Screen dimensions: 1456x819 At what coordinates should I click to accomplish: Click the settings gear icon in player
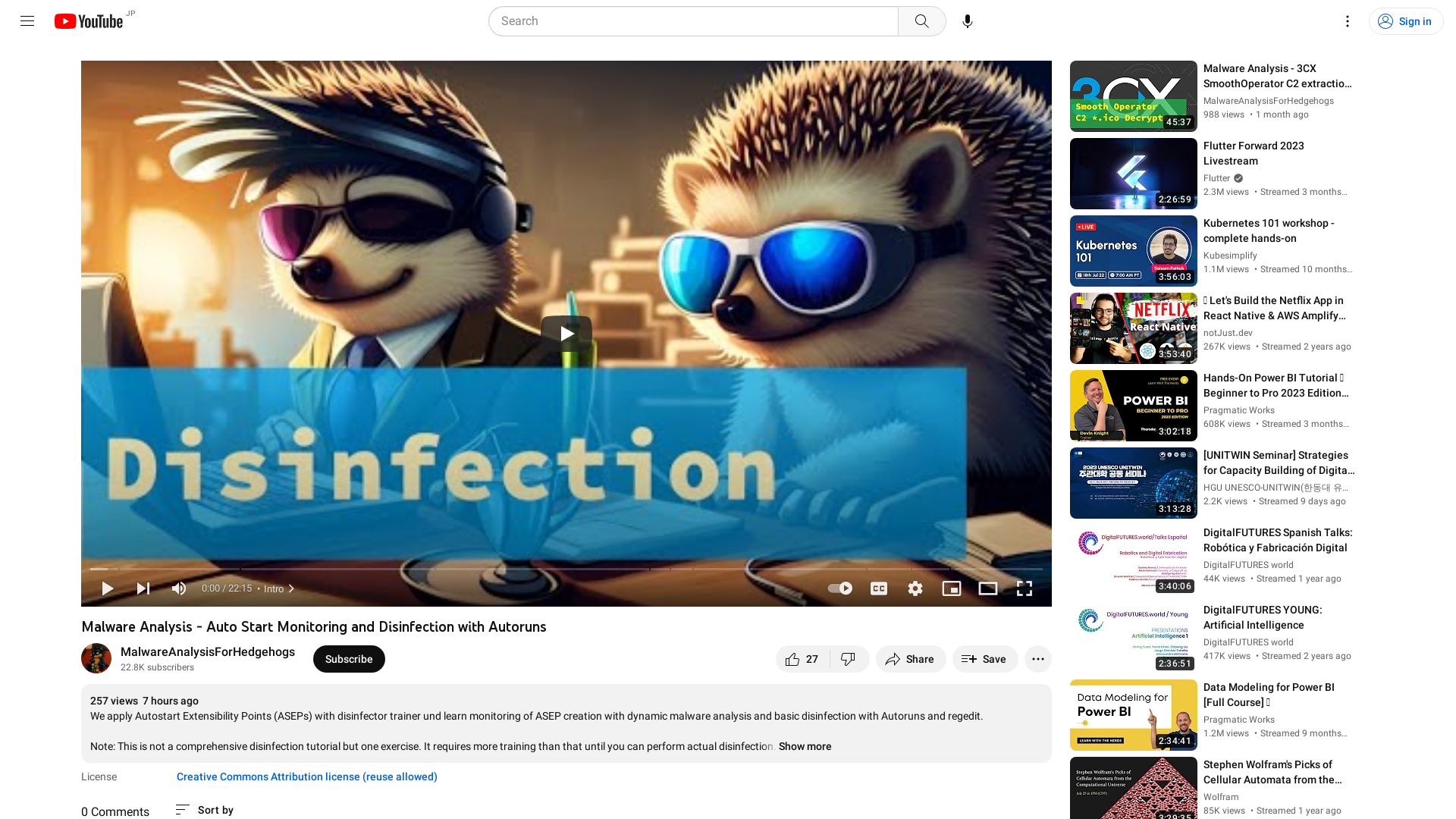[x=915, y=588]
